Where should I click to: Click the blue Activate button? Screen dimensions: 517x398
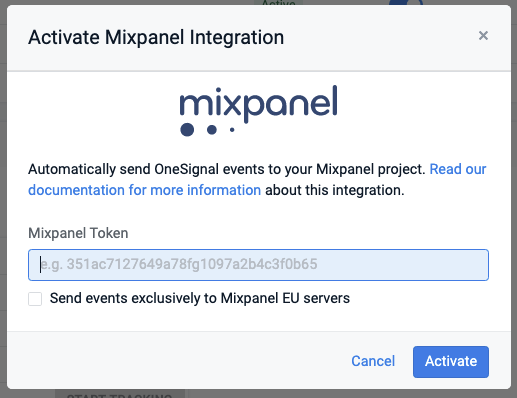click(451, 362)
